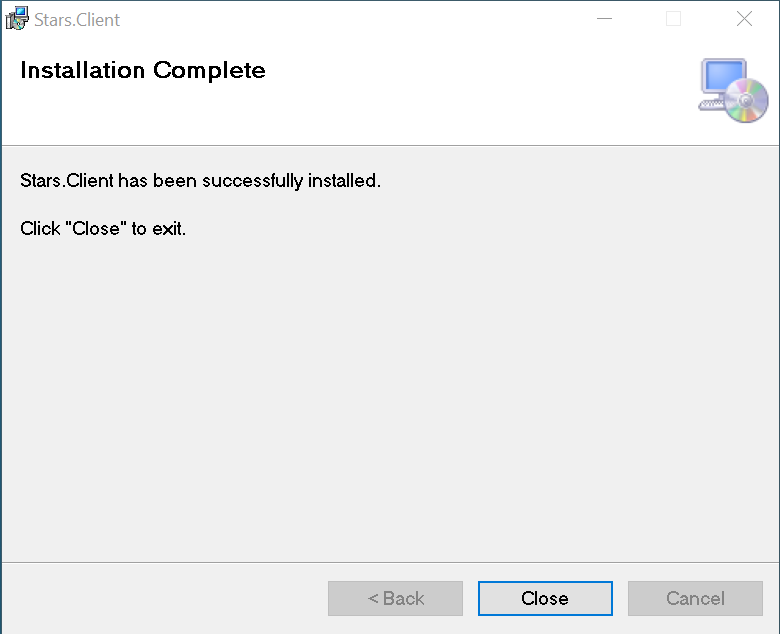Screen dimensions: 780x634
Task: Click empty space in the title bar
Action: (350, 19)
